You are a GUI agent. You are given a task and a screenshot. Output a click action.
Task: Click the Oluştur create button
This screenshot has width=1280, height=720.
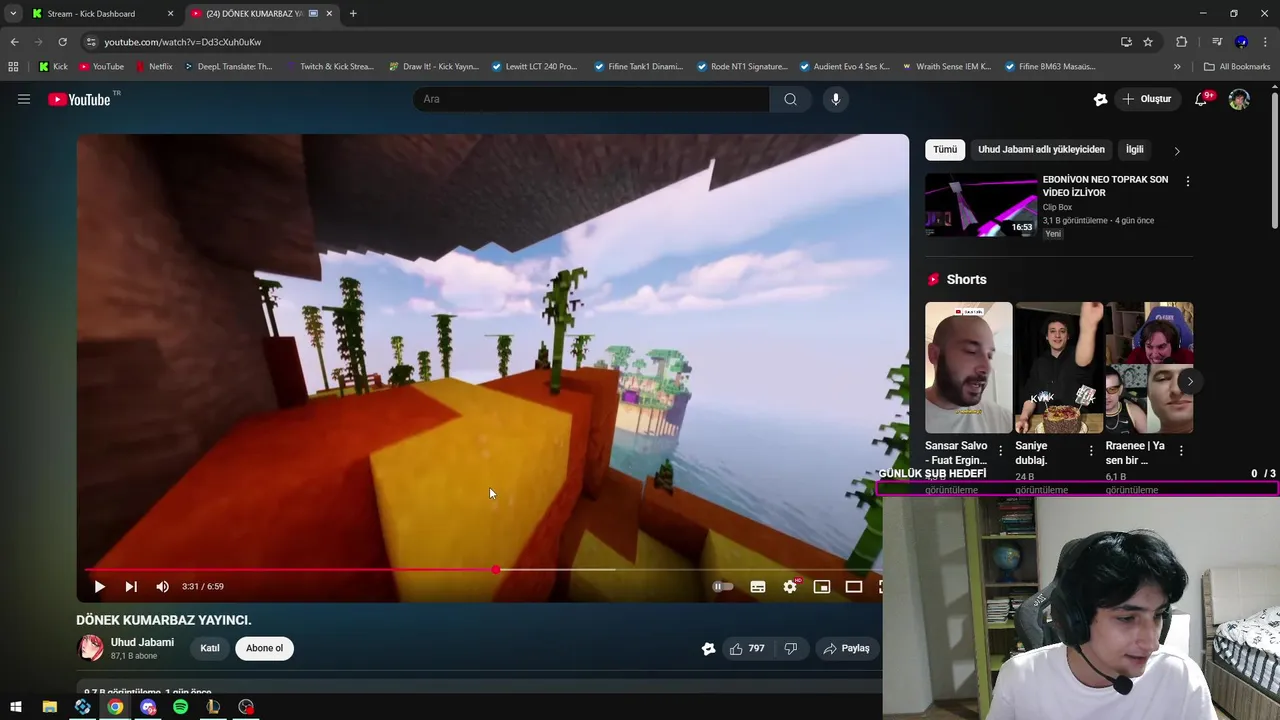pos(1146,99)
